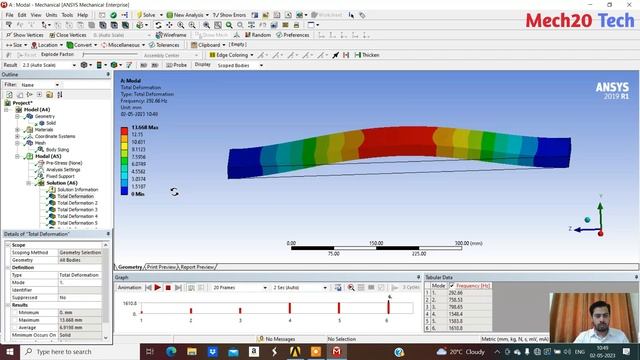Click mode 4 bar in graph
Screen dimensions: 640x360
(290, 308)
